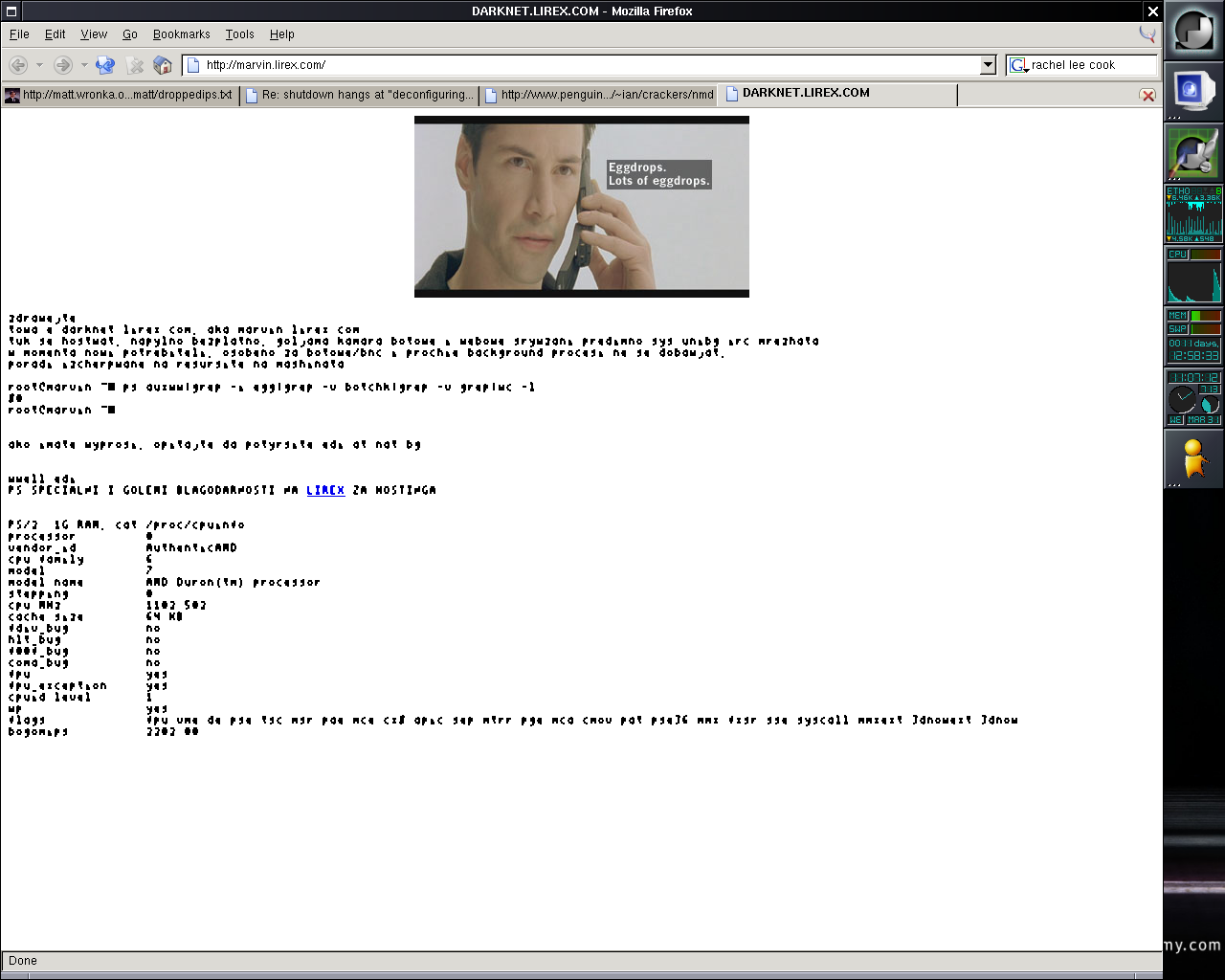
Task: Click the MEM and SWP usage dockapp
Action: (1193, 337)
